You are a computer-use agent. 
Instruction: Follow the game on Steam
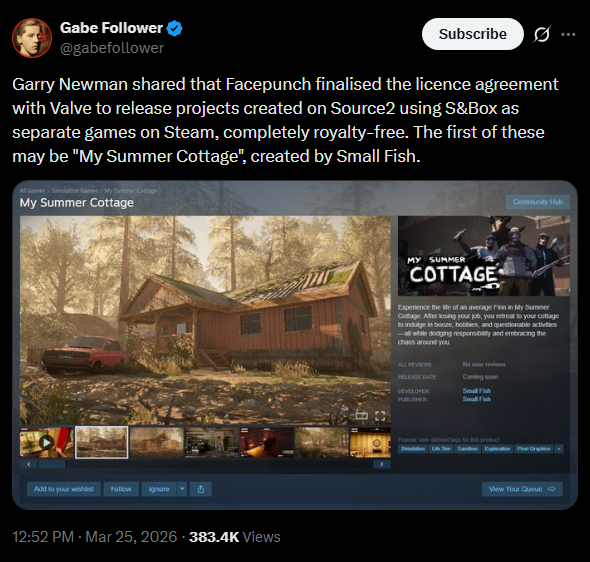[121, 489]
